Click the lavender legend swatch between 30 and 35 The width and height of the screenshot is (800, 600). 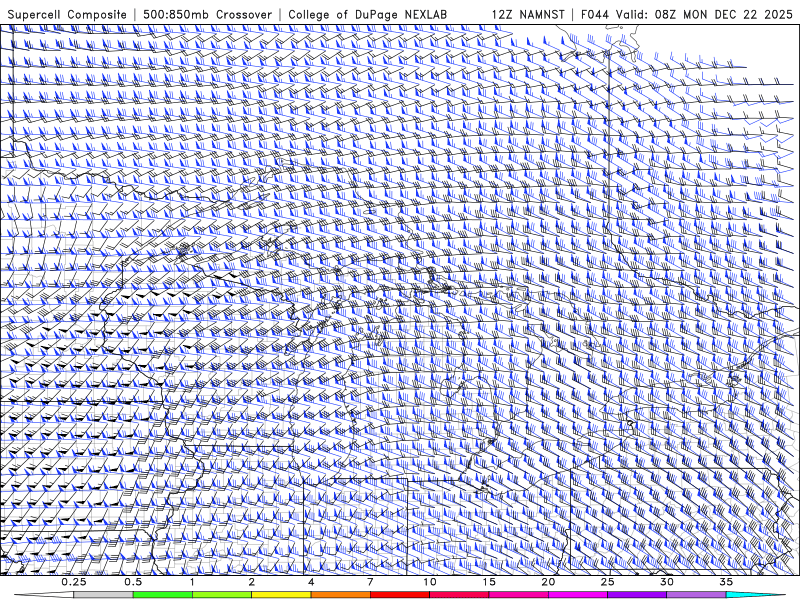(x=696, y=595)
